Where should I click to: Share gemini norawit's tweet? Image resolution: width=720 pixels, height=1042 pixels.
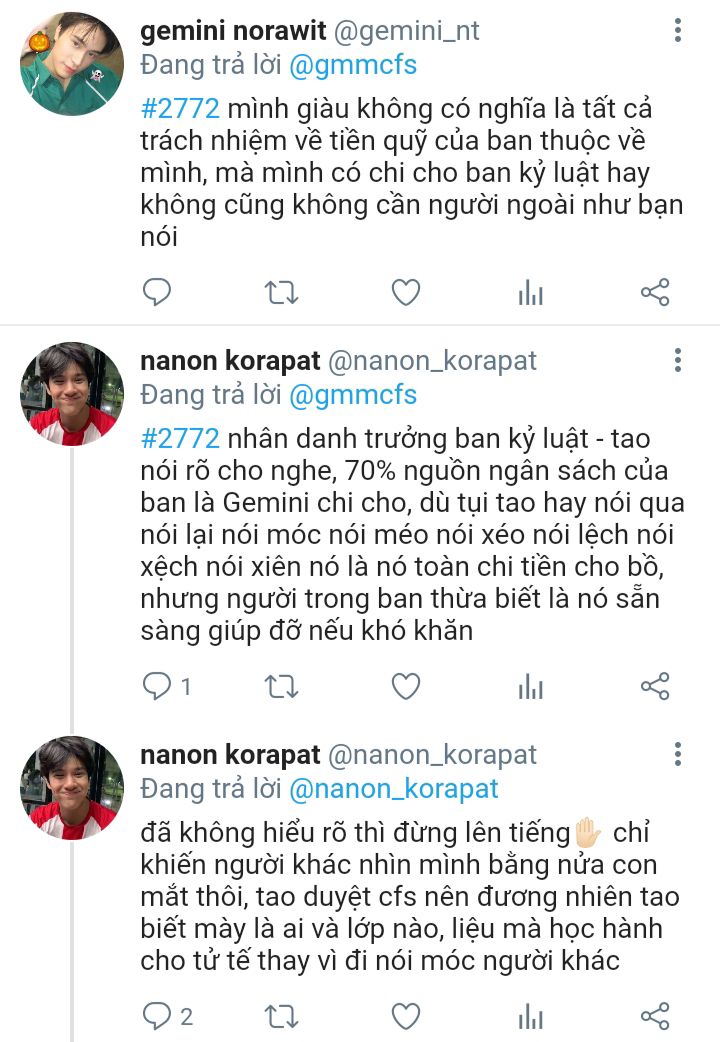654,292
